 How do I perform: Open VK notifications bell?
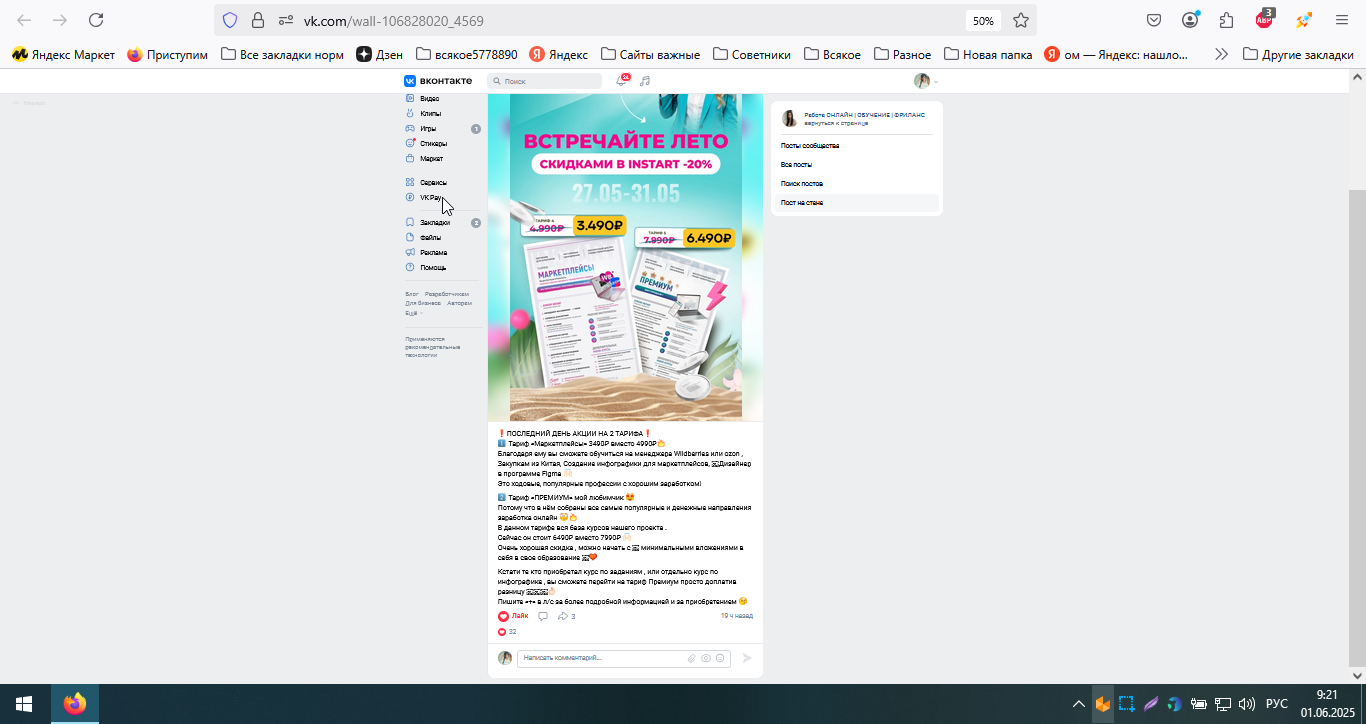pos(622,81)
